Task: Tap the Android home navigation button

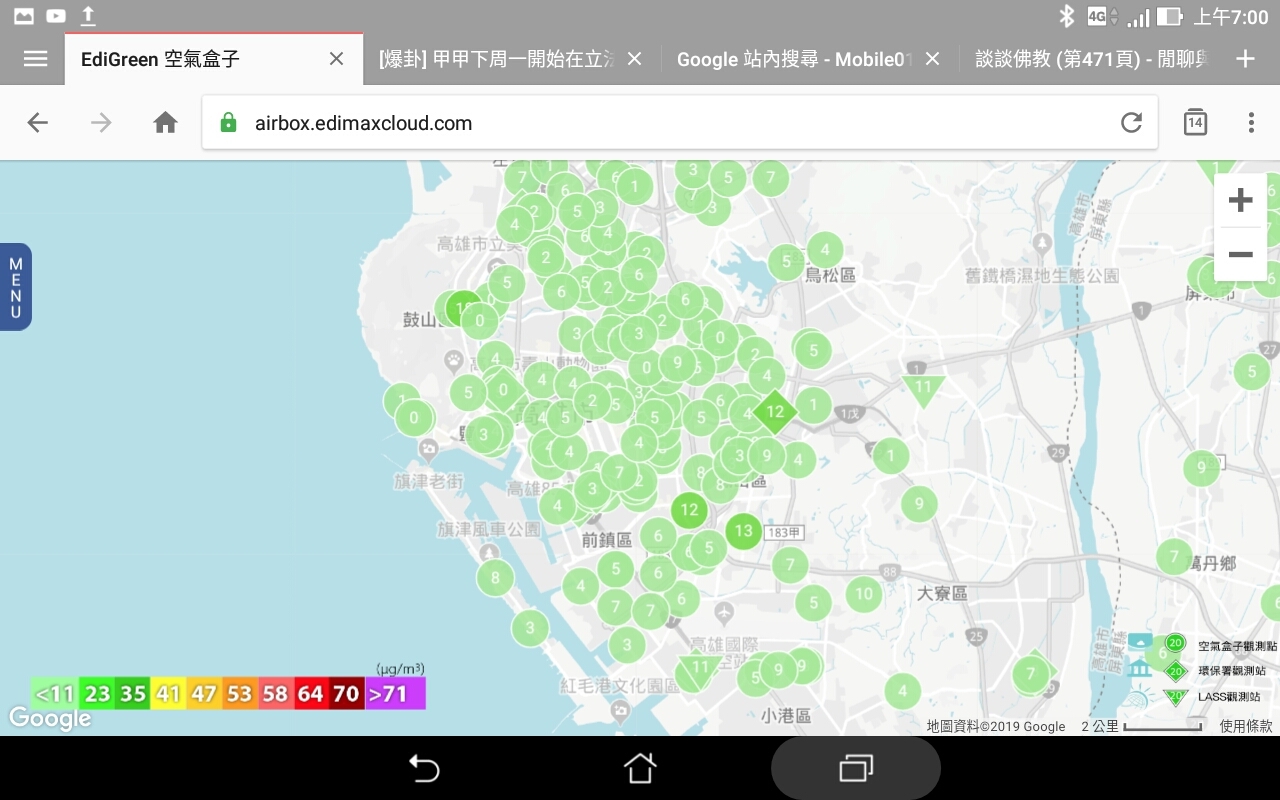Action: tap(640, 768)
